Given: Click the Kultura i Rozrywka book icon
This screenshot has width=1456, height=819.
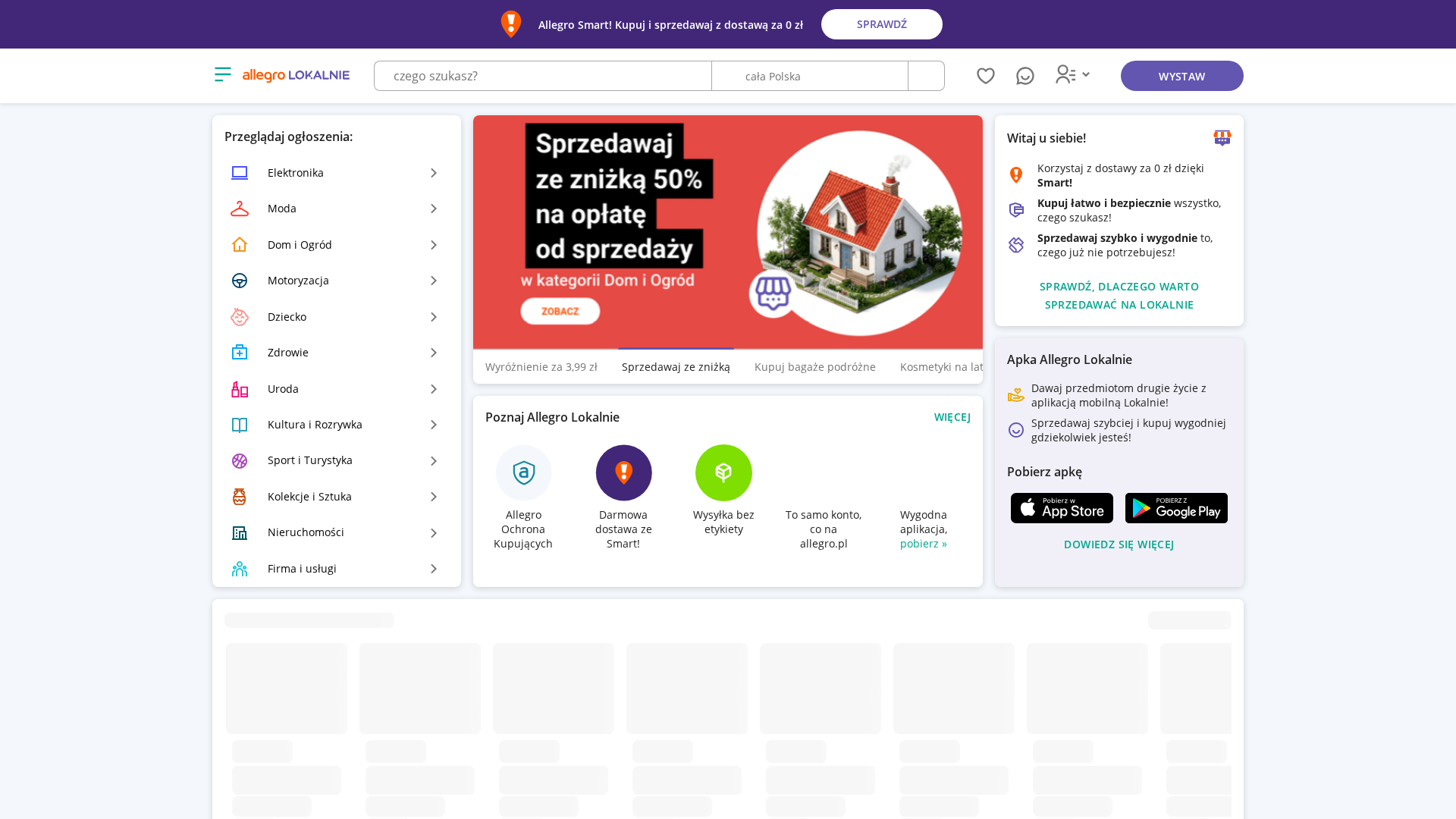Looking at the screenshot, I should point(240,425).
